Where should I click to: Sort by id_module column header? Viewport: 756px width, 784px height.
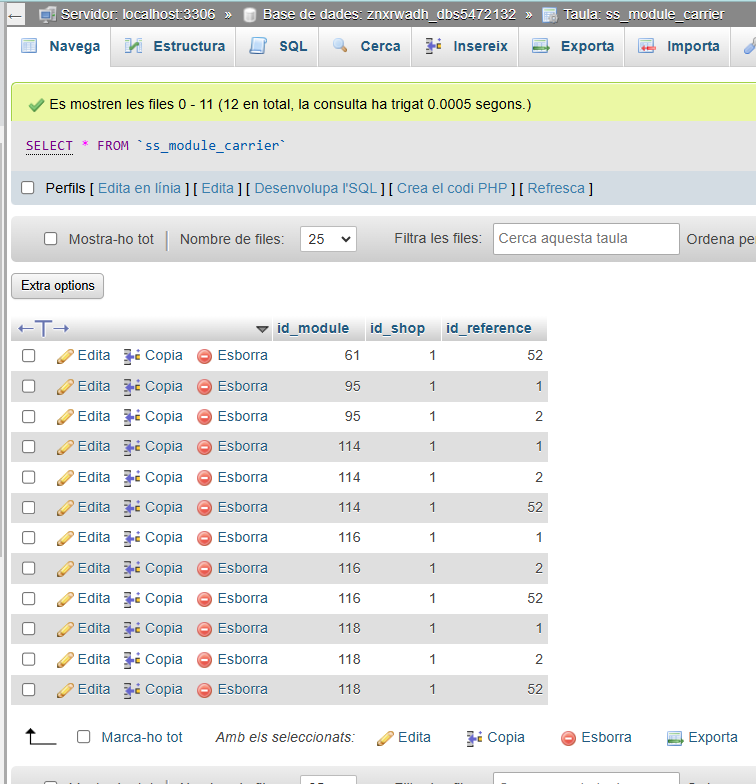point(313,328)
